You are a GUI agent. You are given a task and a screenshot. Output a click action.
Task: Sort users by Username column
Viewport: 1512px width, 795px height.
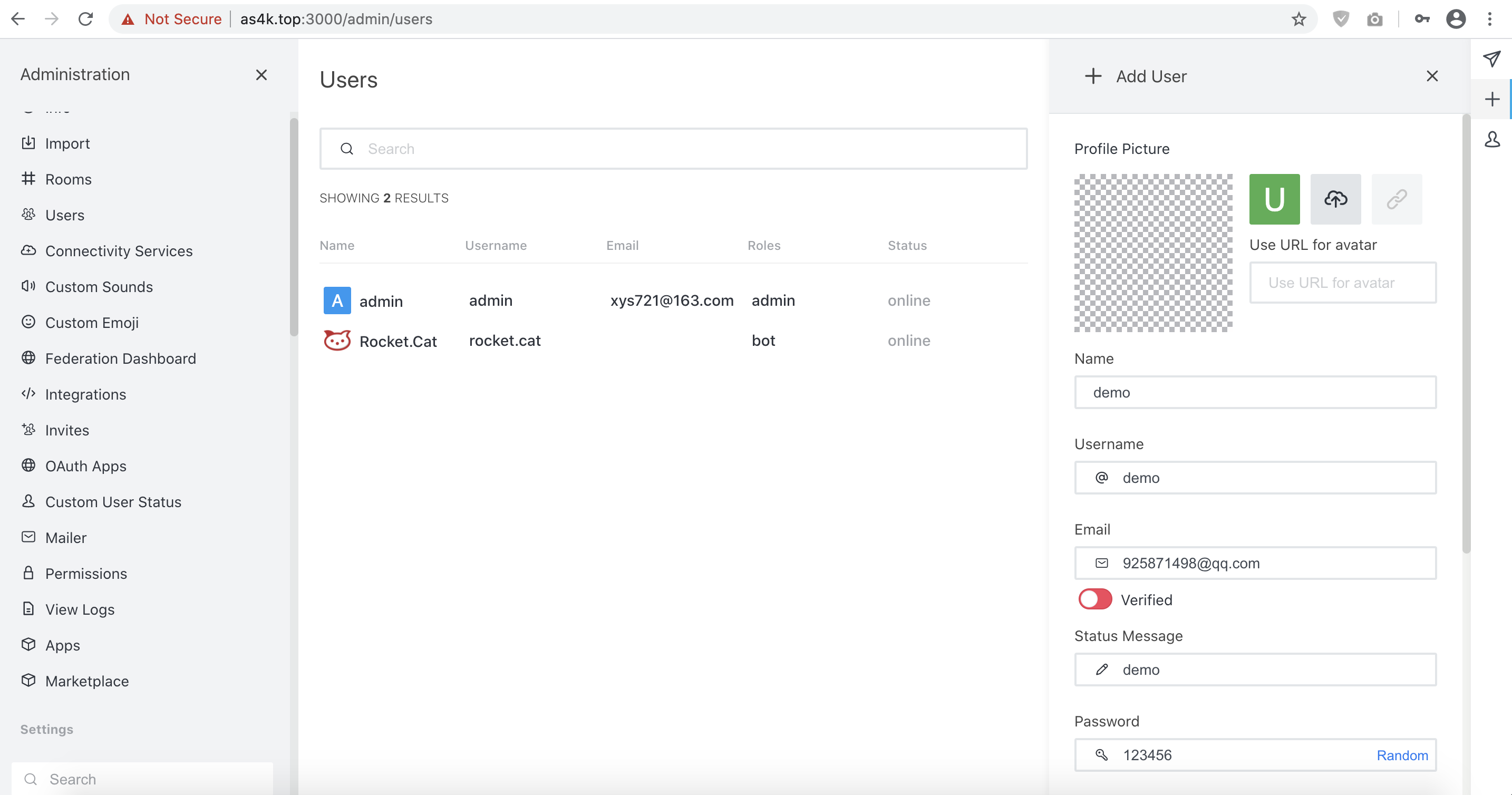click(x=496, y=246)
